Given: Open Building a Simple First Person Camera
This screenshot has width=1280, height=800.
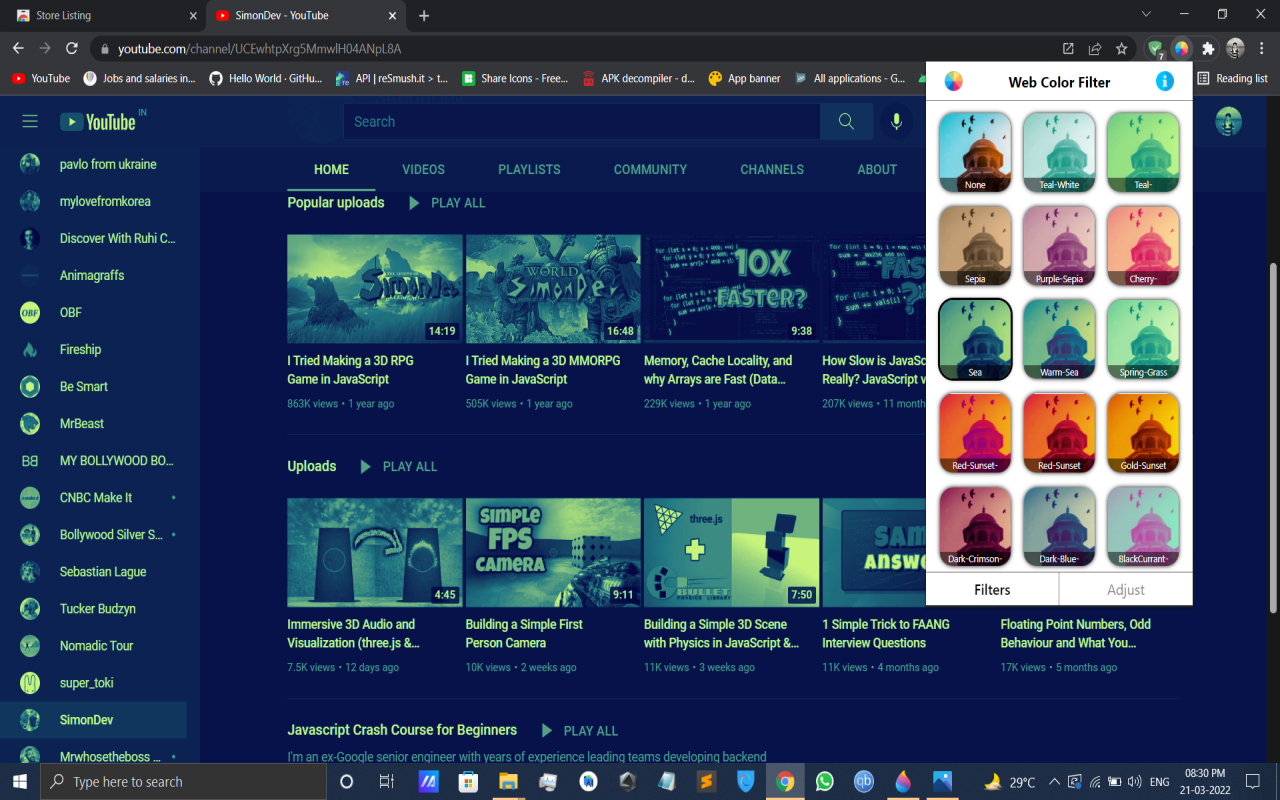Looking at the screenshot, I should pyautogui.click(x=524, y=633).
